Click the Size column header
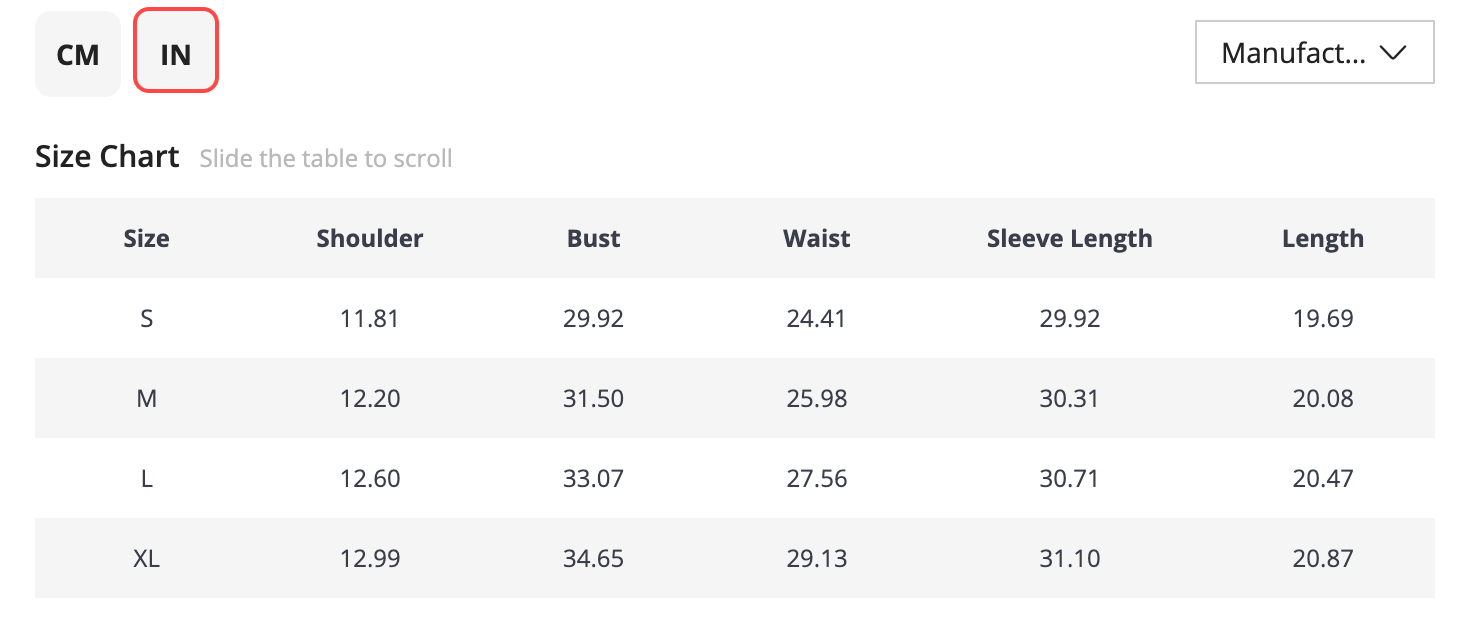This screenshot has height=622, width=1476. [147, 238]
